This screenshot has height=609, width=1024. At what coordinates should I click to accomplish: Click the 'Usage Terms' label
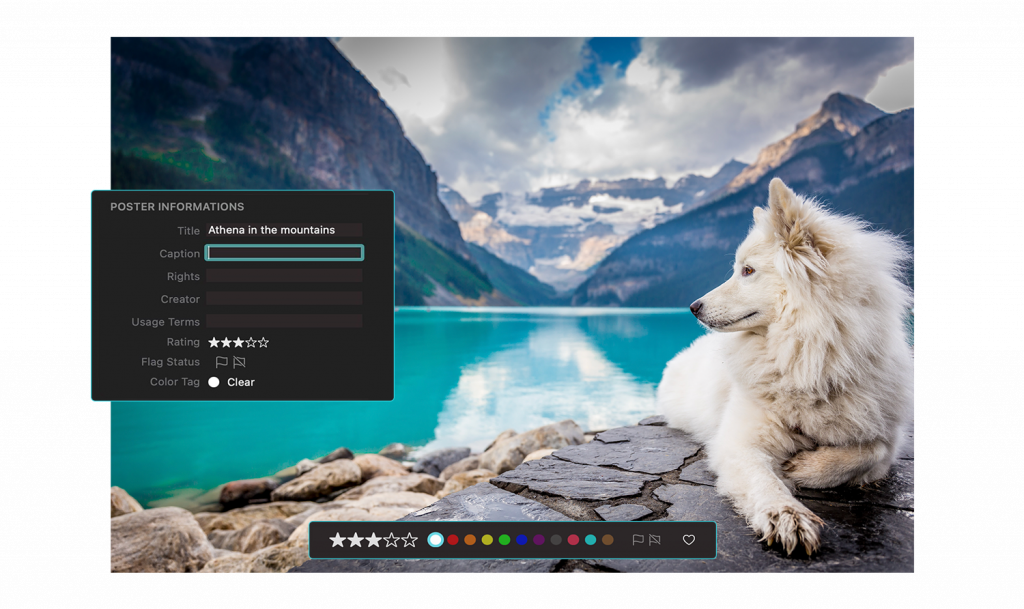coord(165,322)
